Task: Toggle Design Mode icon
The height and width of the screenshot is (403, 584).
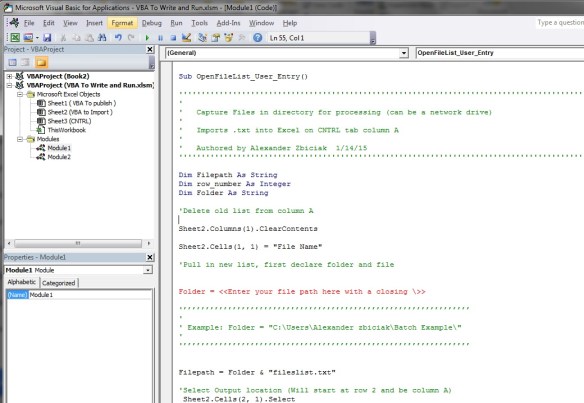Action: coord(186,38)
